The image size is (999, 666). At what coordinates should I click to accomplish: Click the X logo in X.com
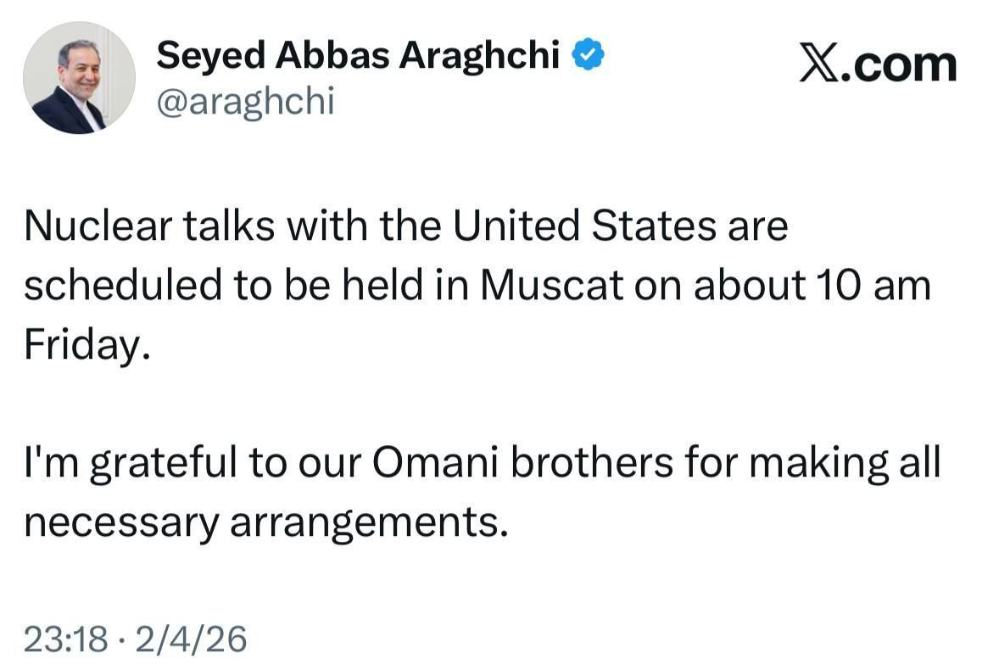tap(821, 64)
